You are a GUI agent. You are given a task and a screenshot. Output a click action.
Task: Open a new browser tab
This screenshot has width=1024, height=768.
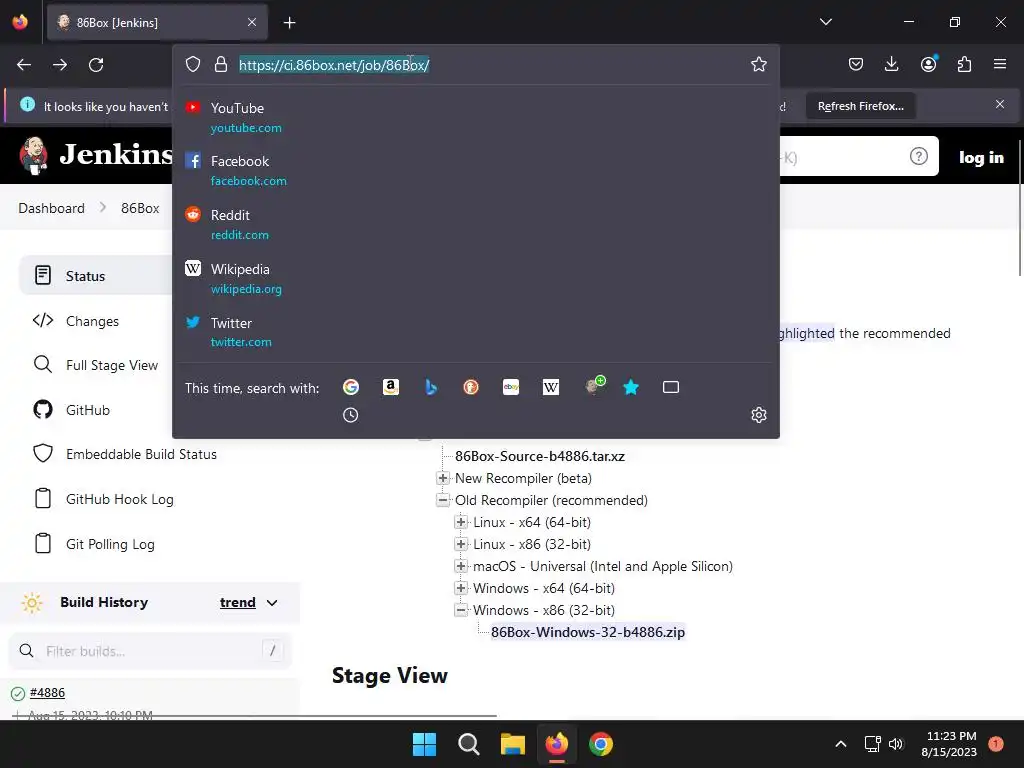tap(289, 23)
